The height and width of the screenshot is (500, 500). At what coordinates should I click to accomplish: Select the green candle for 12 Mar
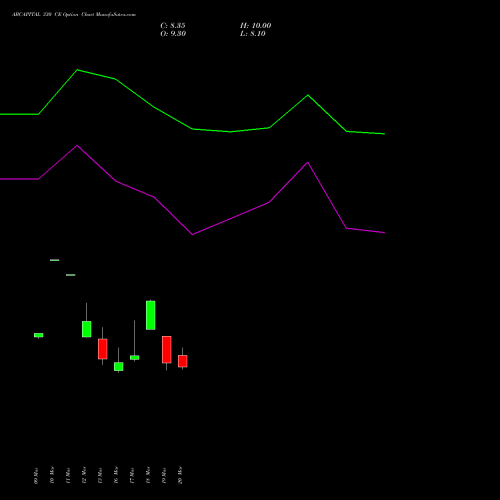87,329
